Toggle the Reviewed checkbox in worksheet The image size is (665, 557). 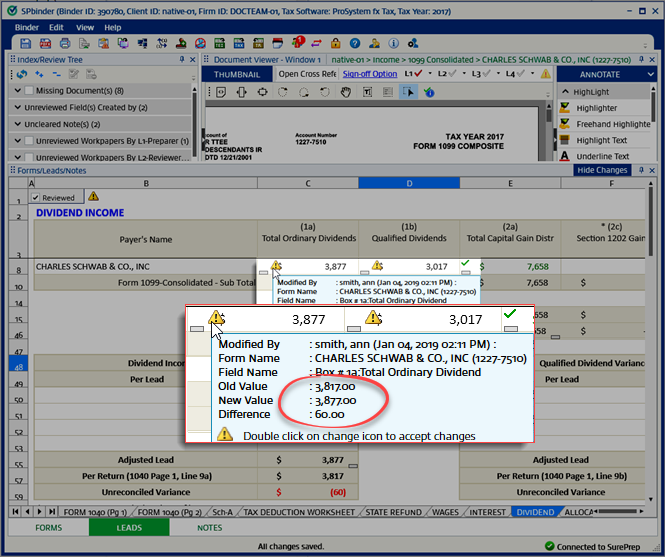click(36, 198)
